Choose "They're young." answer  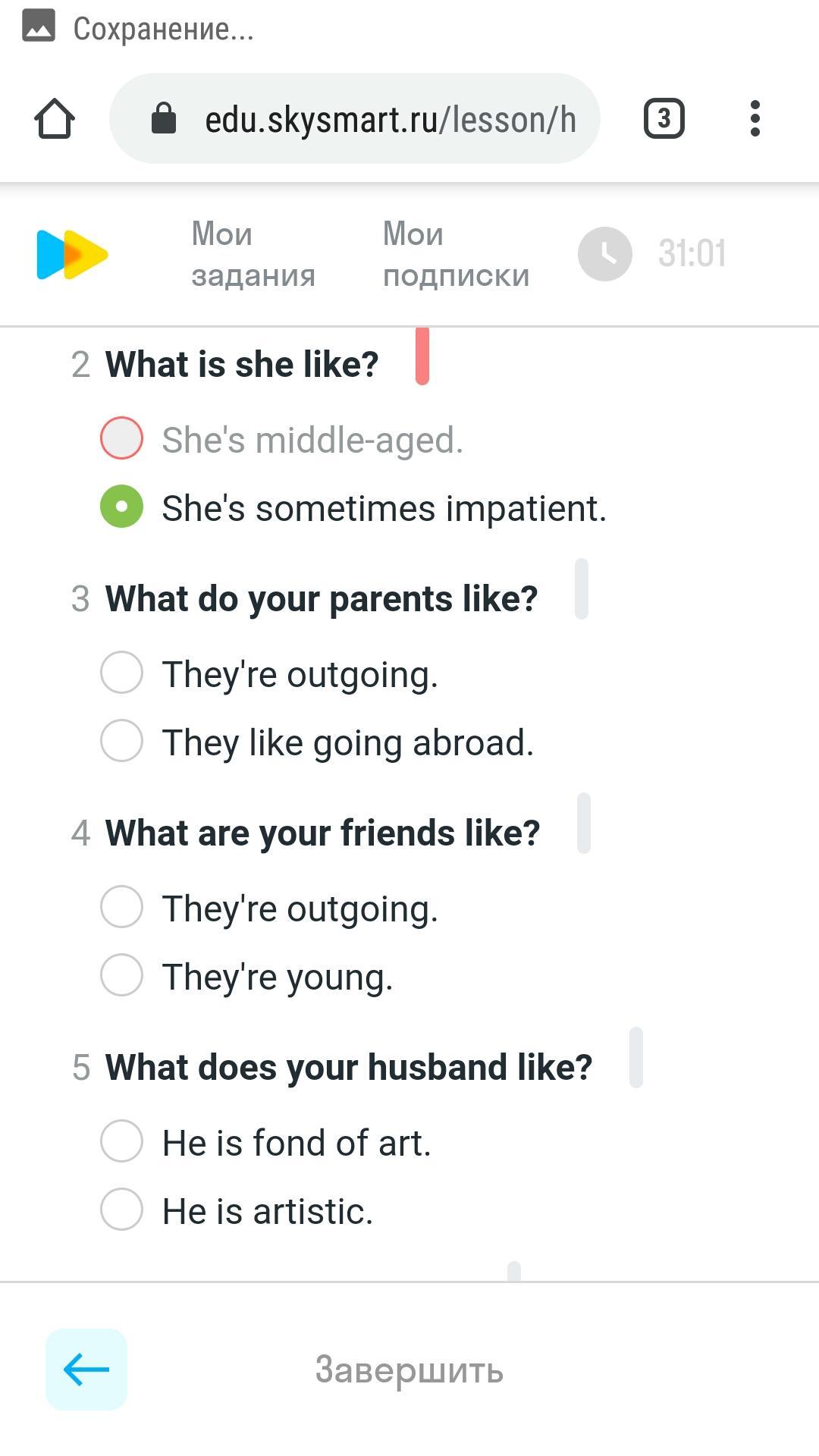pos(122,975)
